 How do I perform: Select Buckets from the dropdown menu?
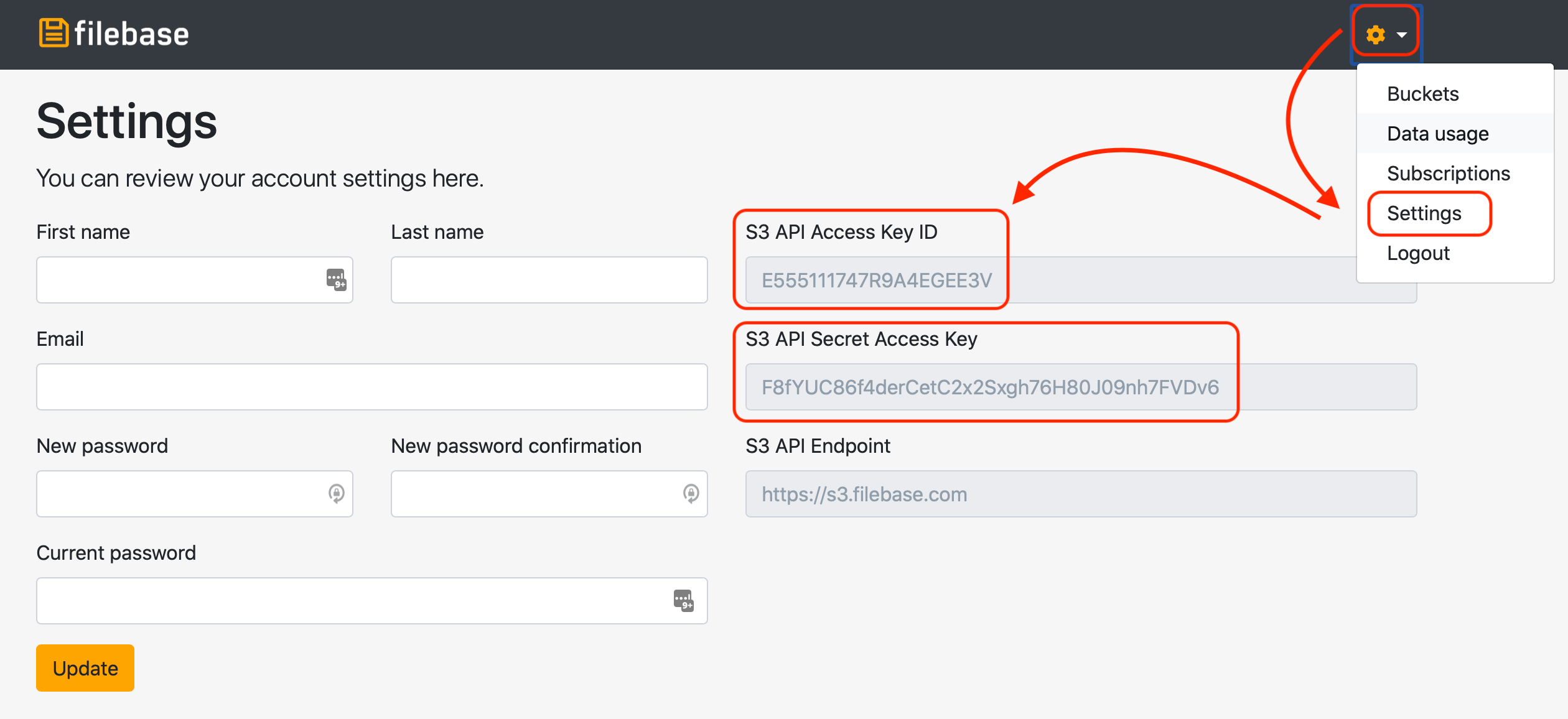(1422, 93)
